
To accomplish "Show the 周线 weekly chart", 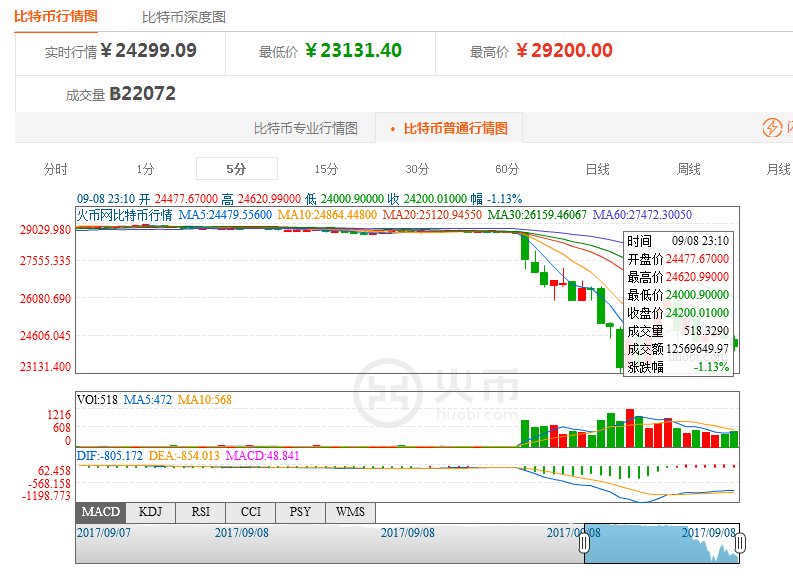I will click(x=688, y=169).
